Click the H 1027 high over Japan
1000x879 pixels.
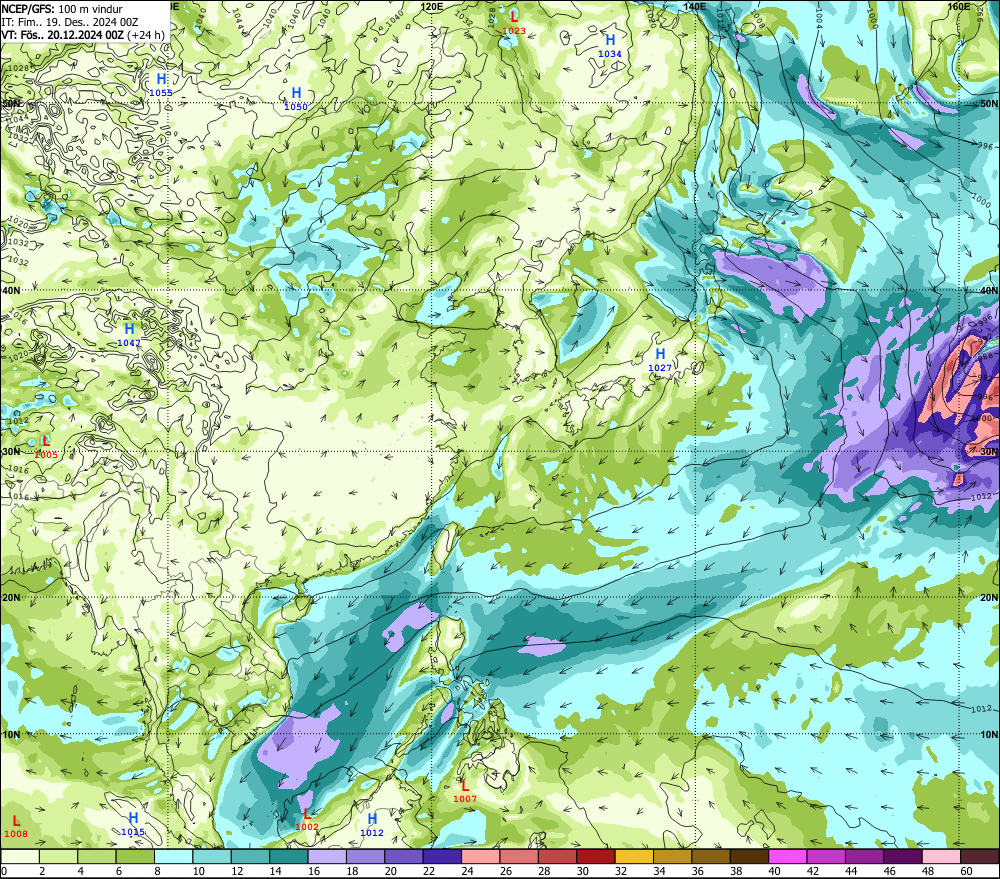[660, 359]
